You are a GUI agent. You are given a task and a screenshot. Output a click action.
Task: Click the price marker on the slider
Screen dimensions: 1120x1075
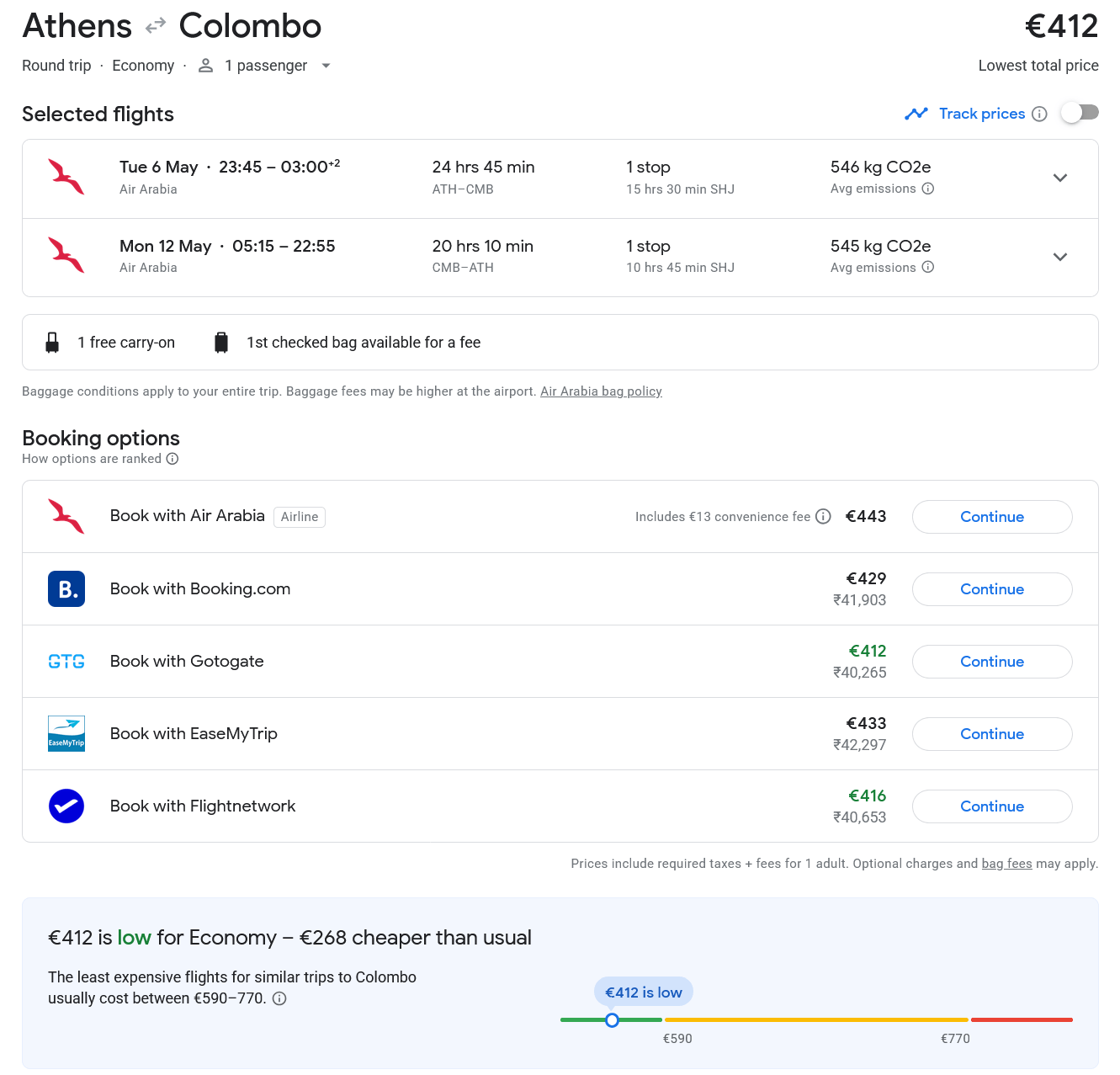[613, 1020]
